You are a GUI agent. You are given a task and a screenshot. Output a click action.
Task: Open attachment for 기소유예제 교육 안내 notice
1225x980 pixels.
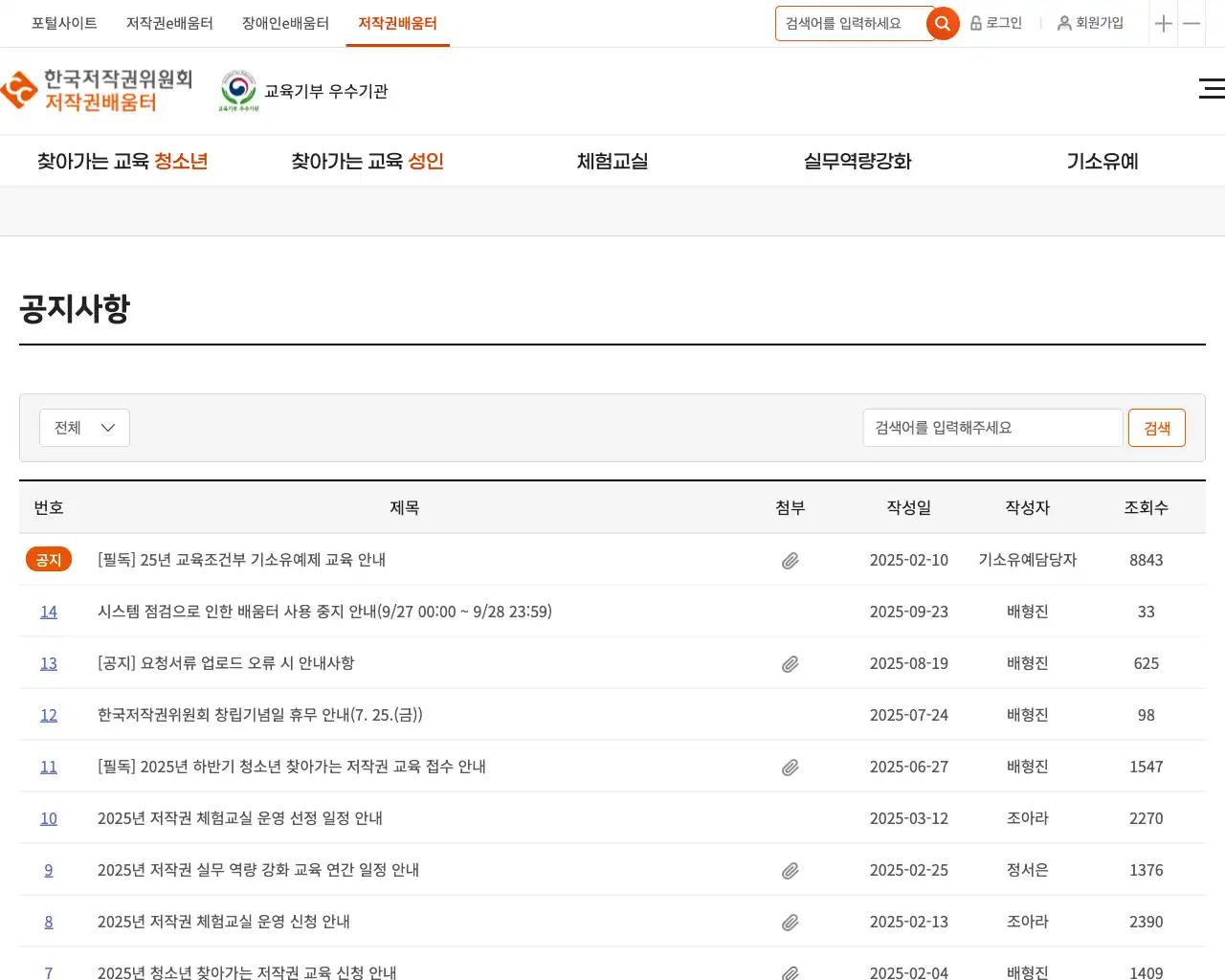pyautogui.click(x=790, y=561)
